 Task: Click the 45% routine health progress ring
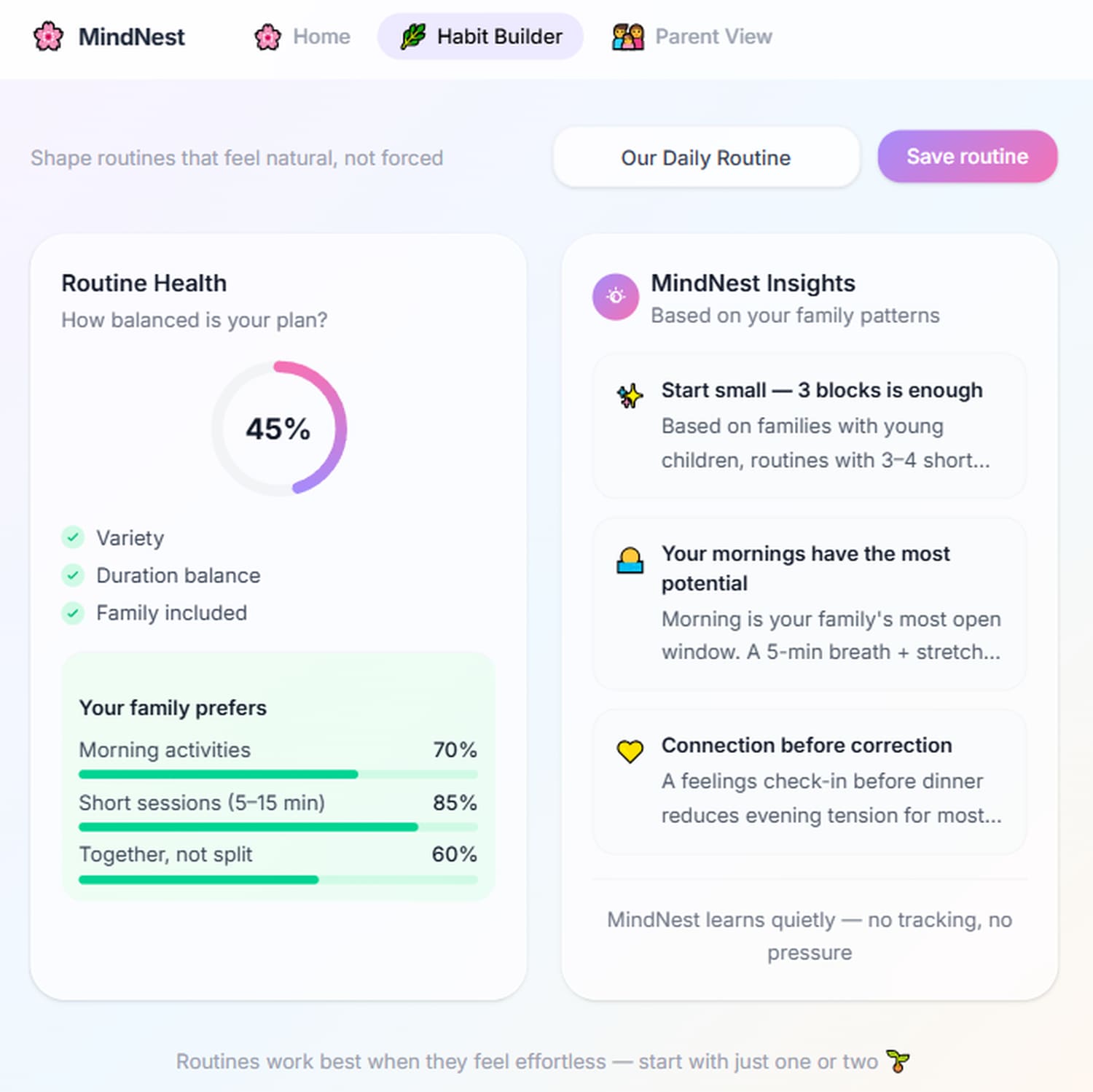pos(278,429)
